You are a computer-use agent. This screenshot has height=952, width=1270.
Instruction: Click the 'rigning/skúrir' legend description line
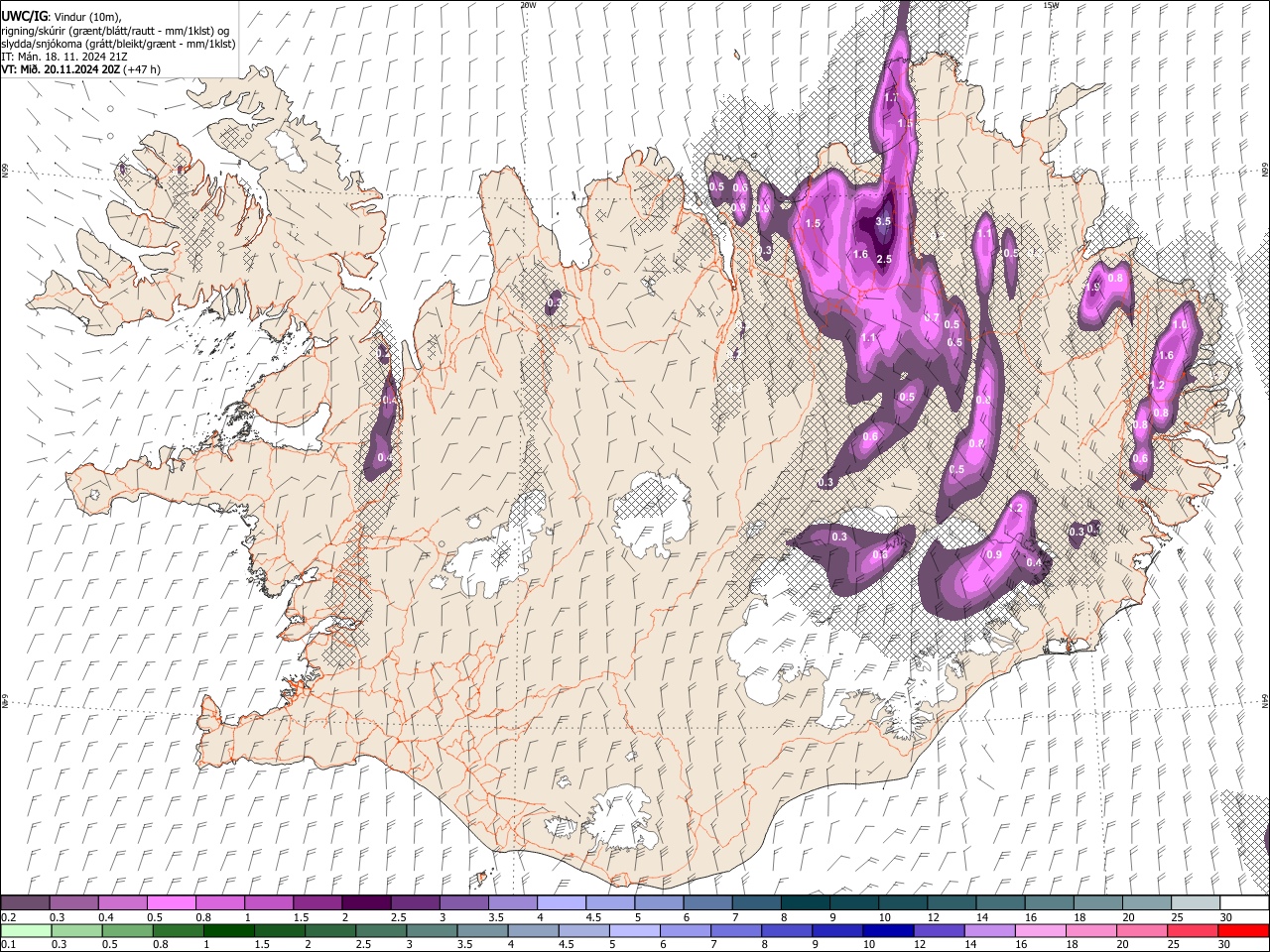pyautogui.click(x=115, y=31)
